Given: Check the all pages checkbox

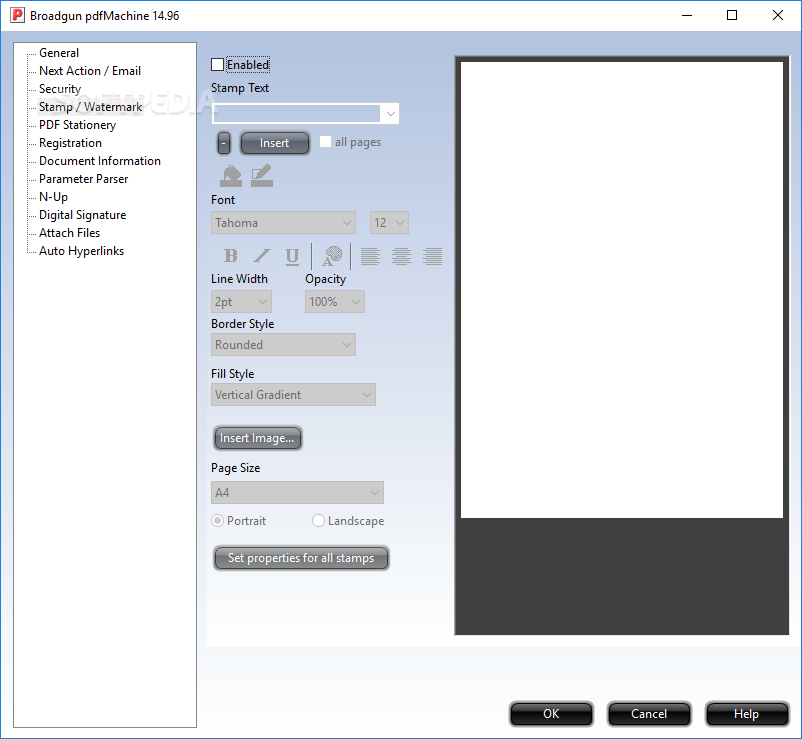Looking at the screenshot, I should tap(325, 142).
